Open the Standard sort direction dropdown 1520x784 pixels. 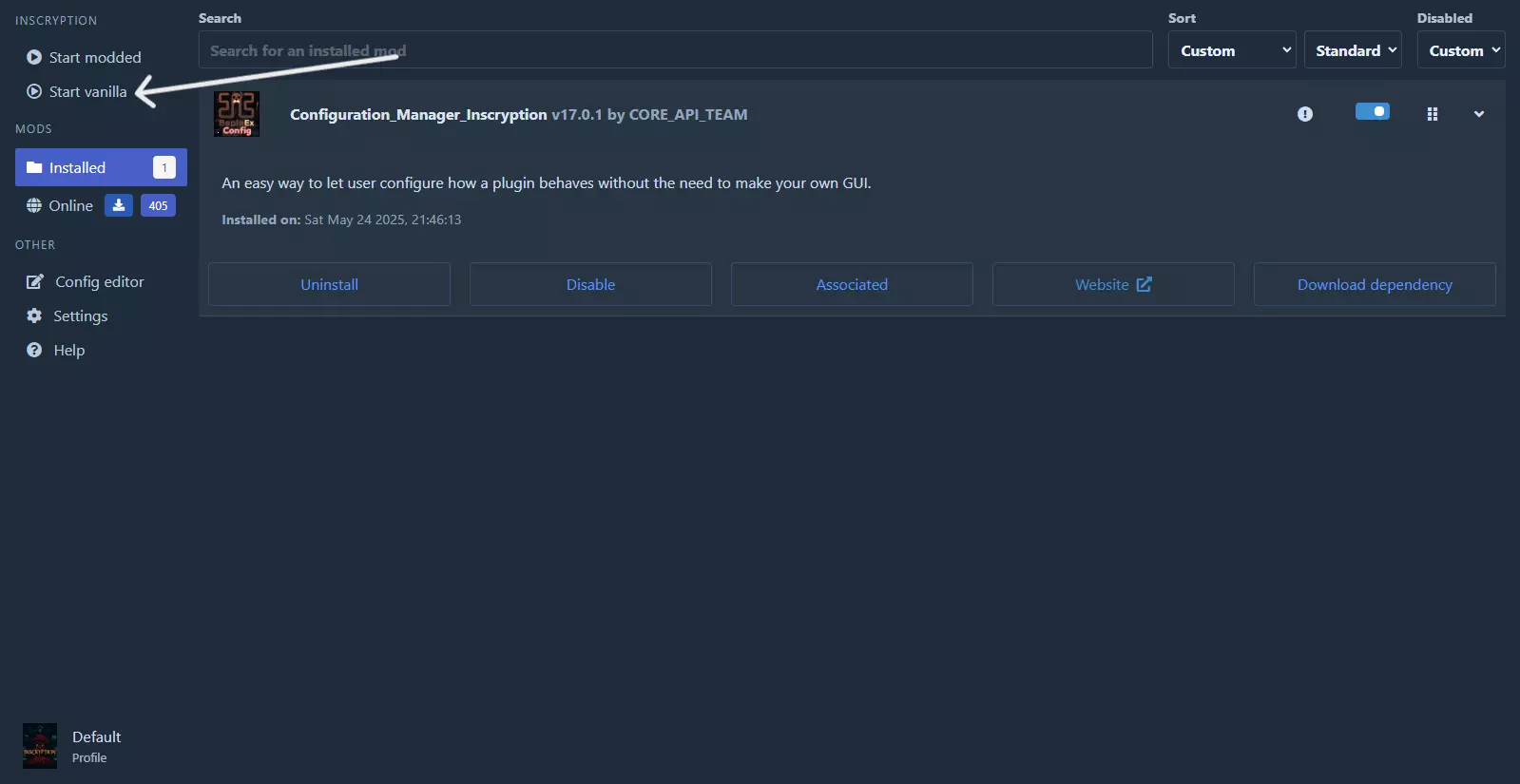pos(1353,50)
